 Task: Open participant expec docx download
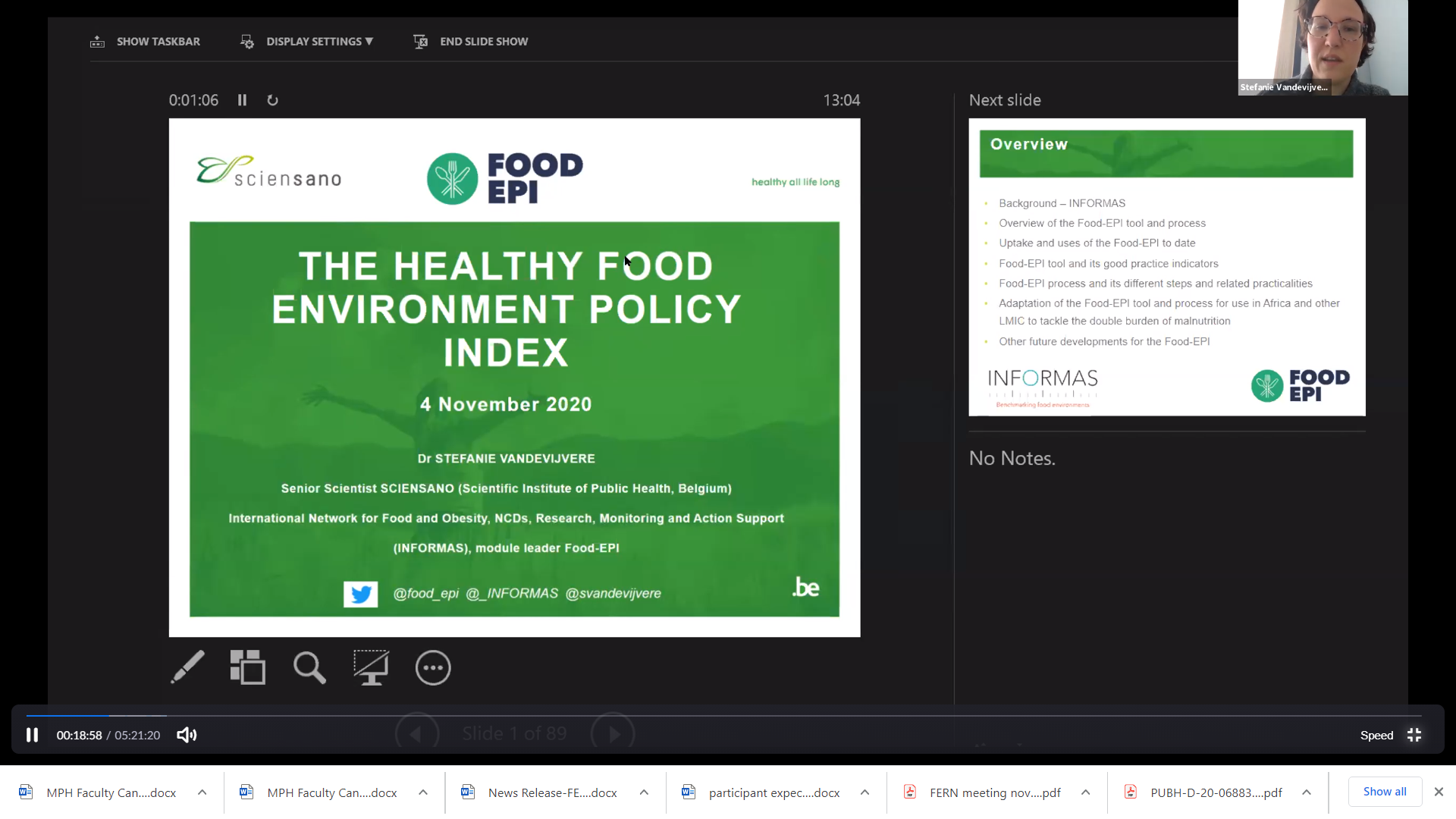tap(774, 792)
